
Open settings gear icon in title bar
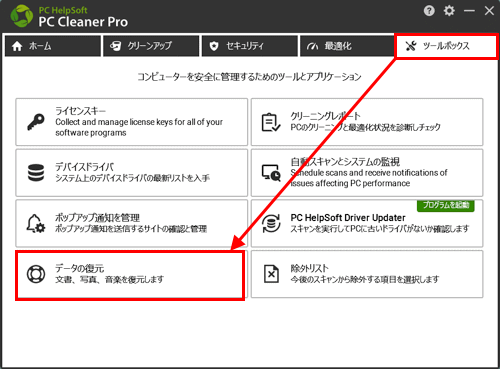449,11
